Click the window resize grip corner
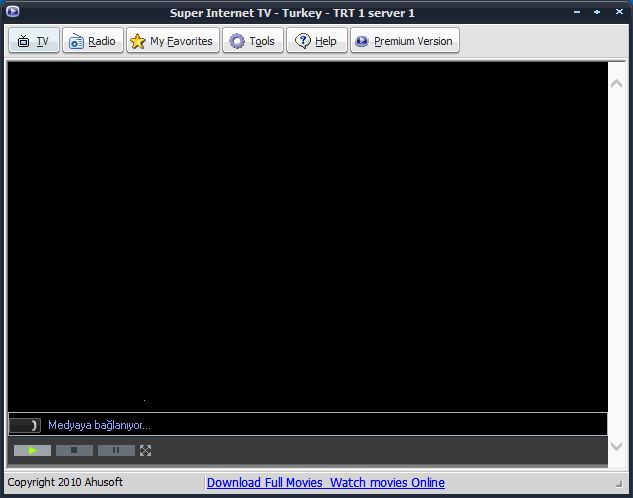The height and width of the screenshot is (498, 633). pos(619,484)
